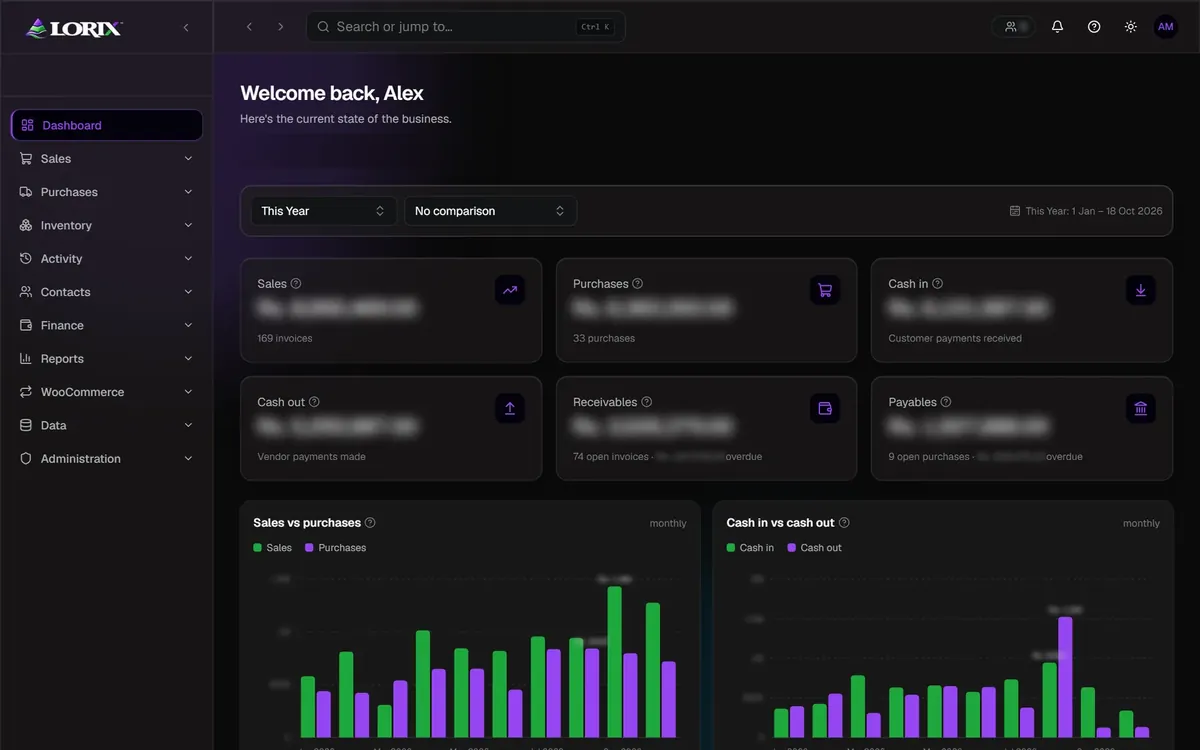1200x750 pixels.
Task: Click the Cash in download icon
Action: pos(1141,290)
